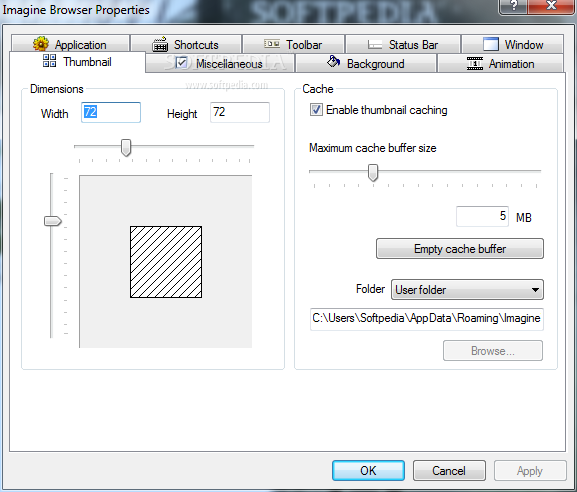Switch to the Shortcuts tab
This screenshot has height=492, width=577.
186,44
